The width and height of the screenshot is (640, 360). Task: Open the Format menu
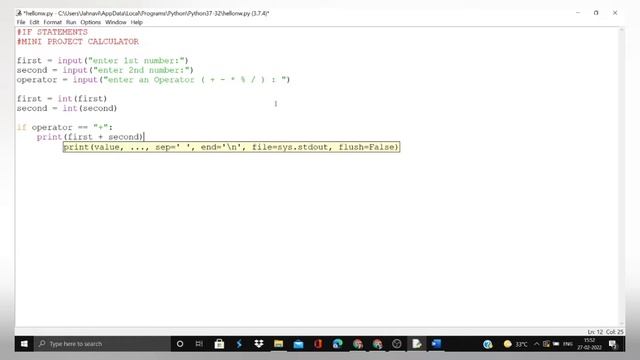(52, 22)
